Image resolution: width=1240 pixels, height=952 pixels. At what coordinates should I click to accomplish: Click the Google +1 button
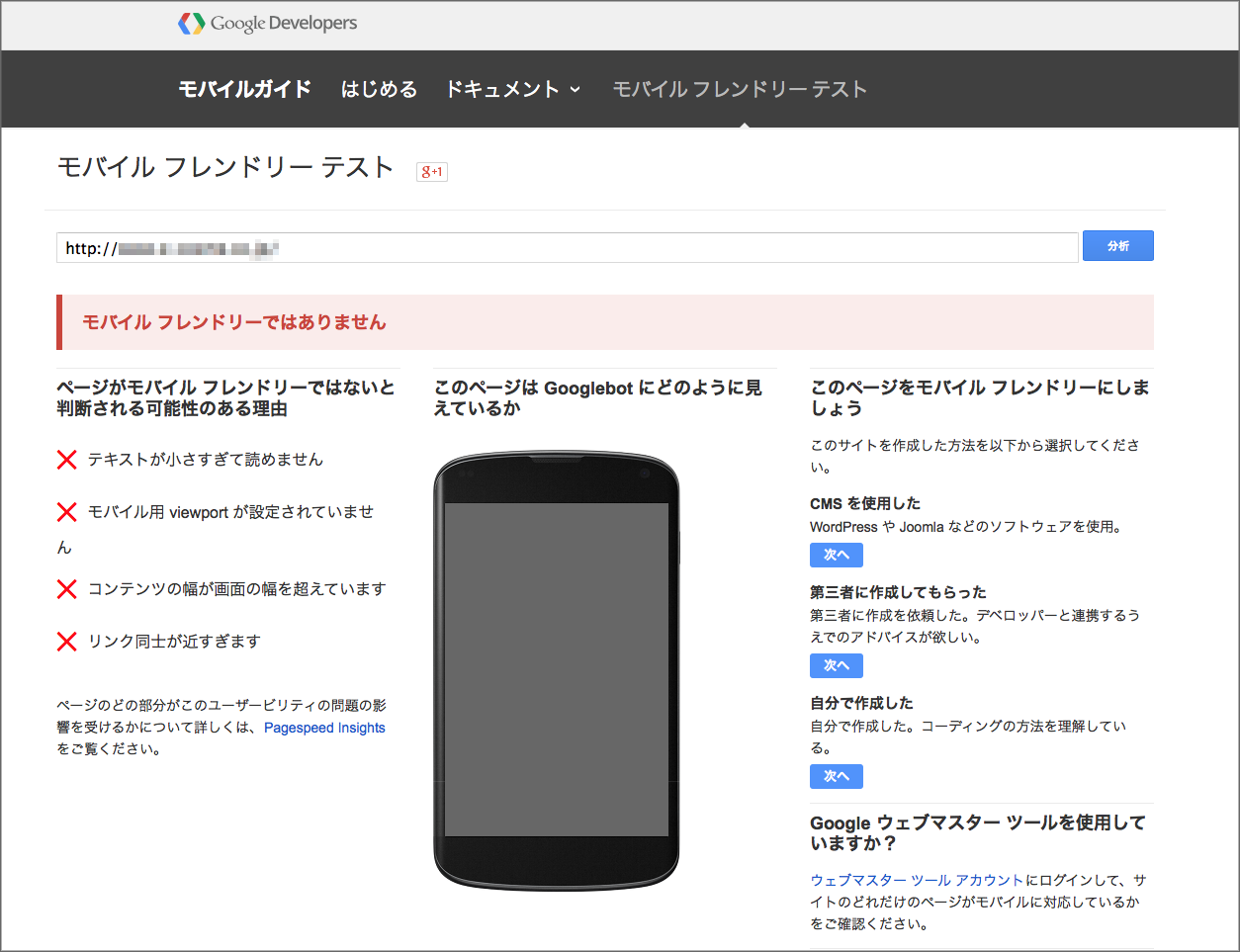(x=432, y=171)
